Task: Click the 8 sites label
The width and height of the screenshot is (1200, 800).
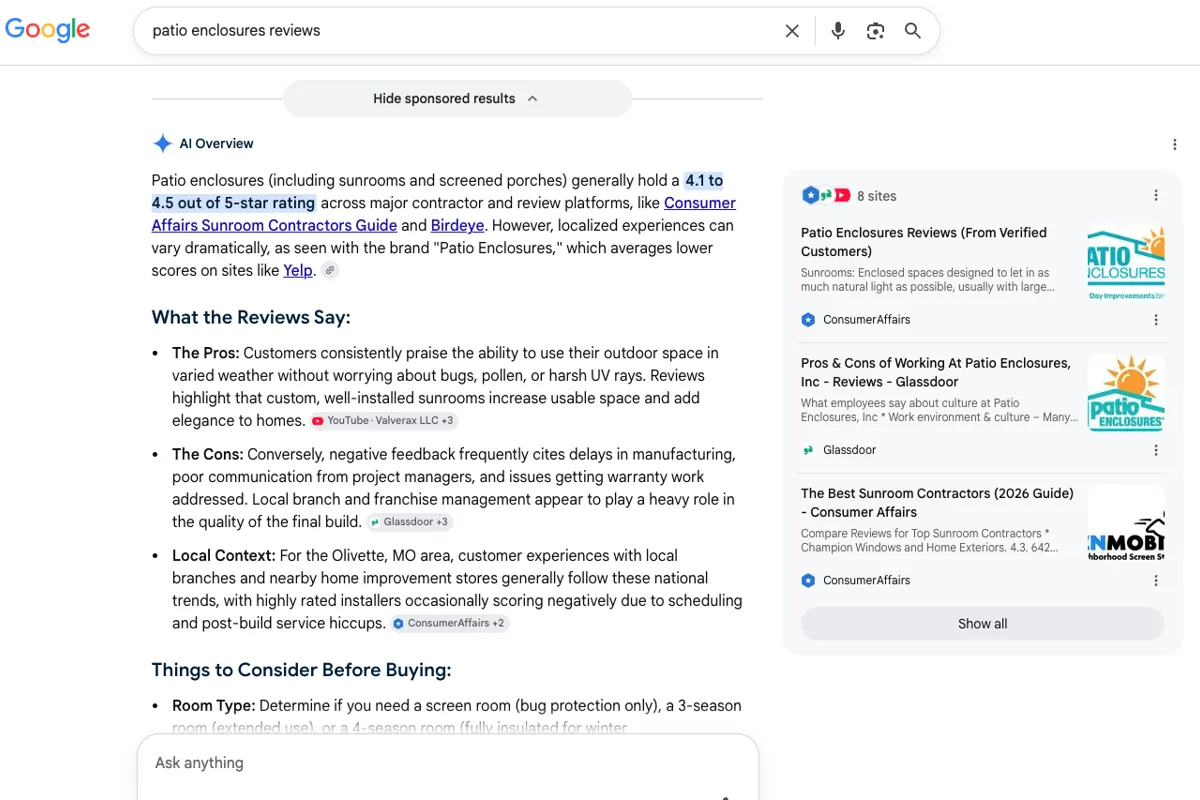Action: 877,196
